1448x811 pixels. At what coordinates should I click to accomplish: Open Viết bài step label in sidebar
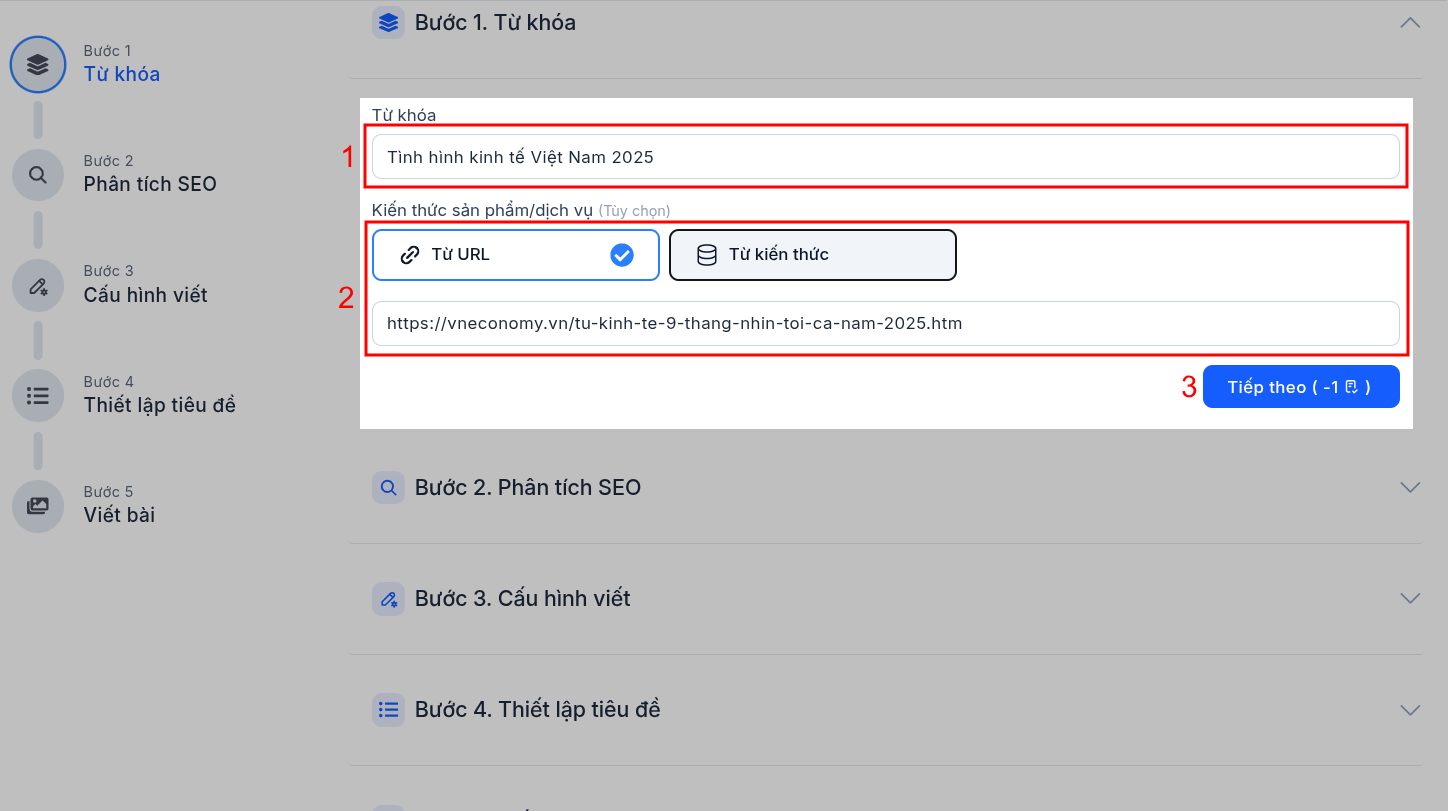tap(119, 515)
